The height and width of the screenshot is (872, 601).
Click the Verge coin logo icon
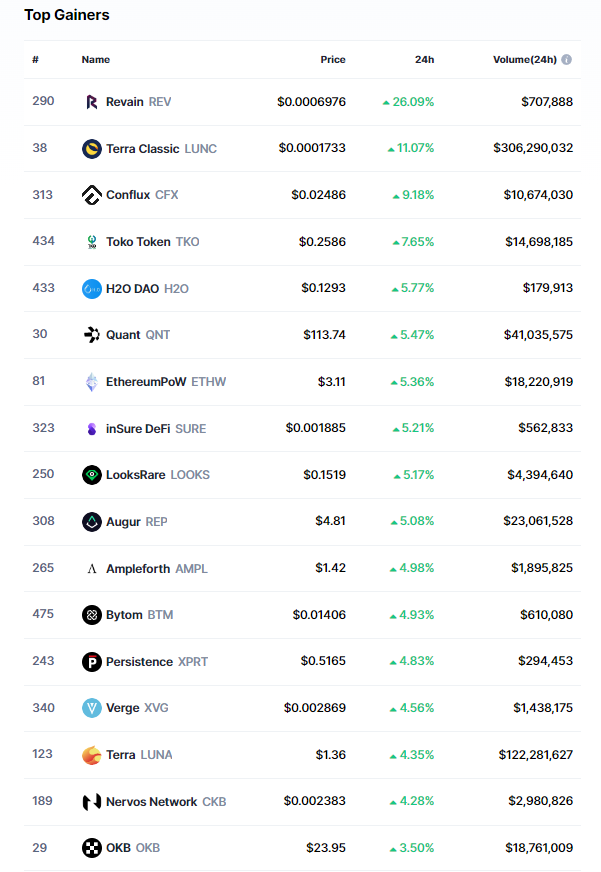click(92, 708)
